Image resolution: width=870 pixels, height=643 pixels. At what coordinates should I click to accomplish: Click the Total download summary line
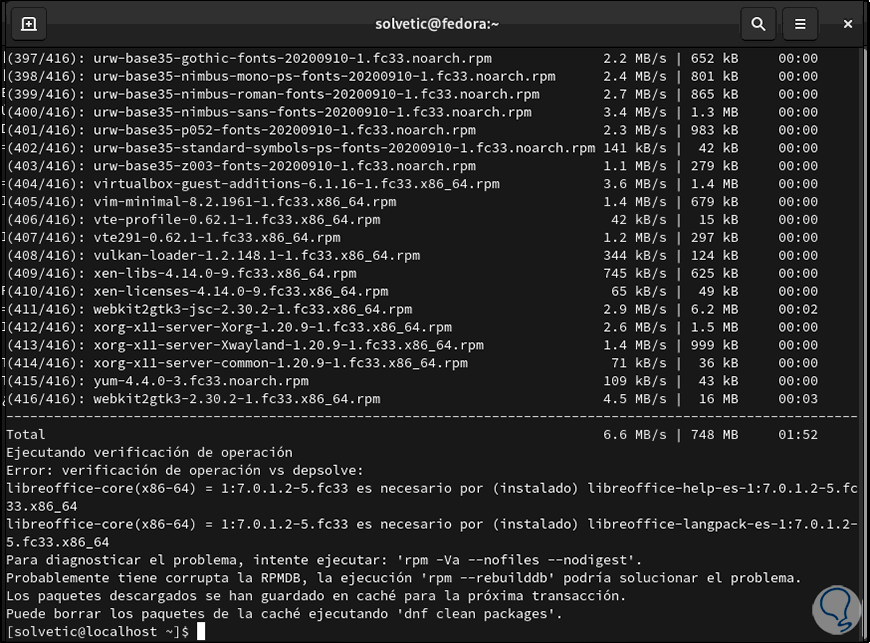26,435
